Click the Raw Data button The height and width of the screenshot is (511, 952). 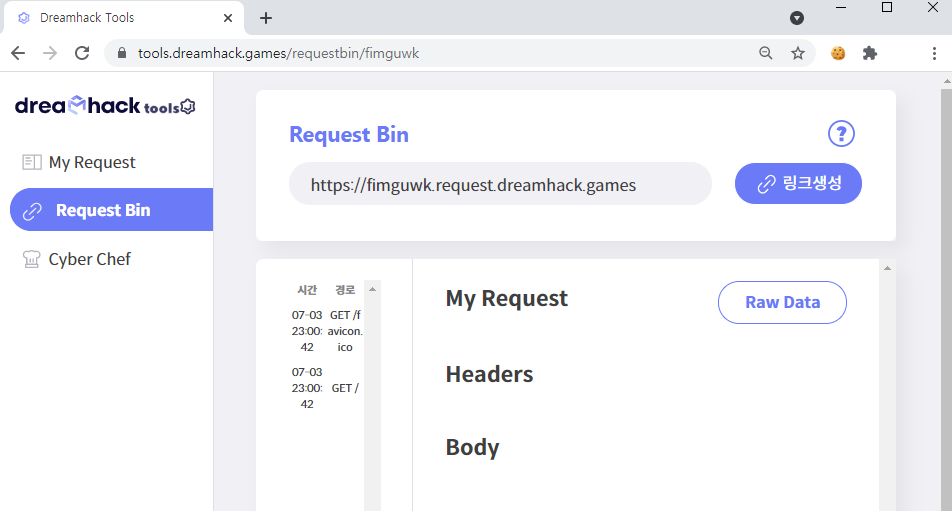tap(782, 302)
